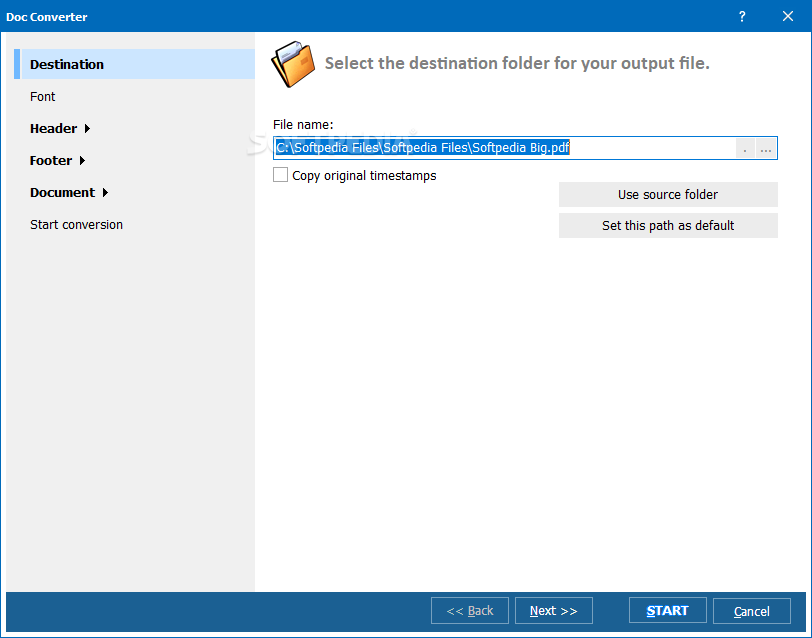Click START to begin conversion
Image resolution: width=812 pixels, height=638 pixels.
tap(668, 611)
